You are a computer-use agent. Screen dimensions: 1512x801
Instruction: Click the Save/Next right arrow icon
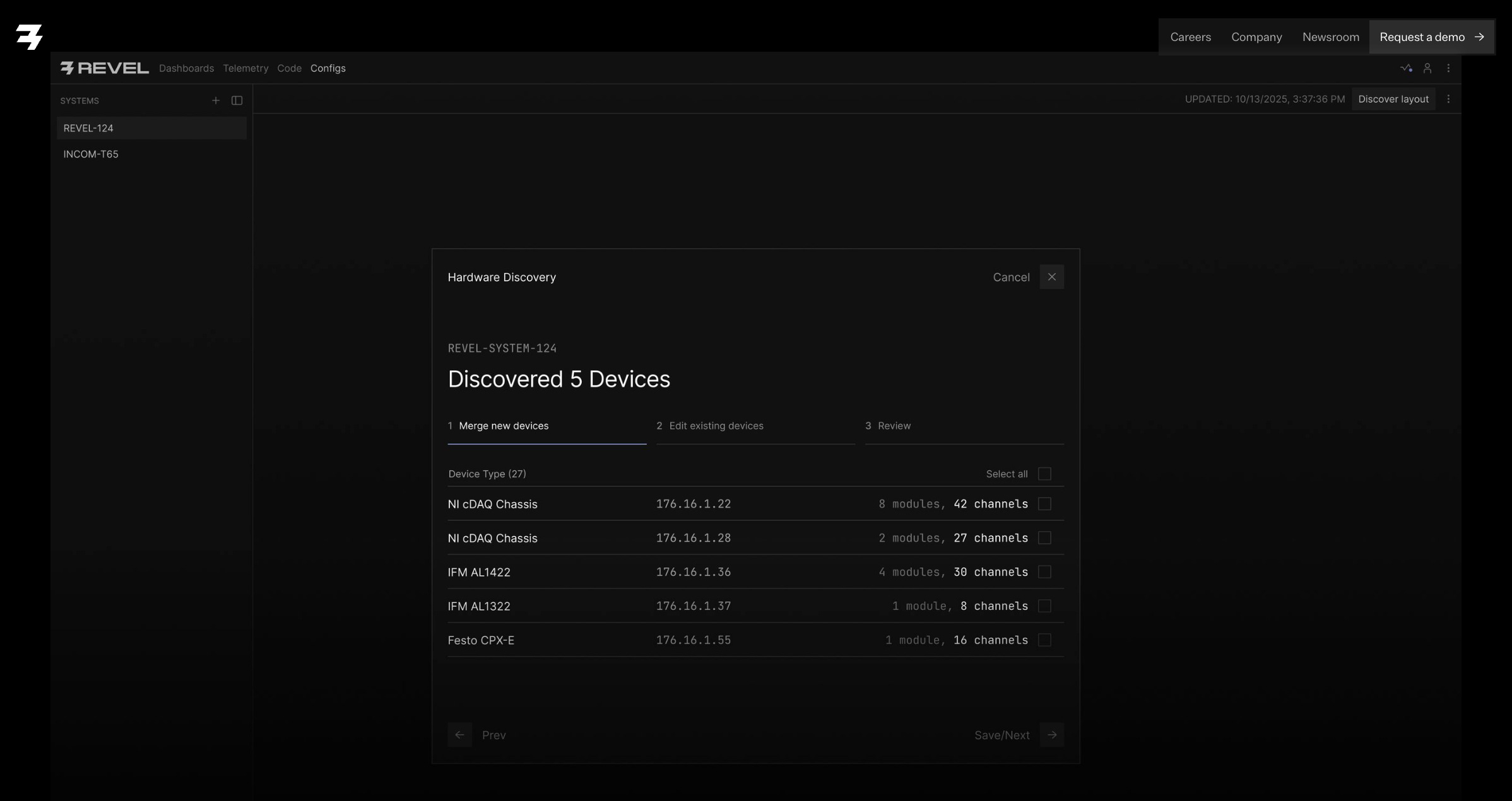tap(1052, 735)
